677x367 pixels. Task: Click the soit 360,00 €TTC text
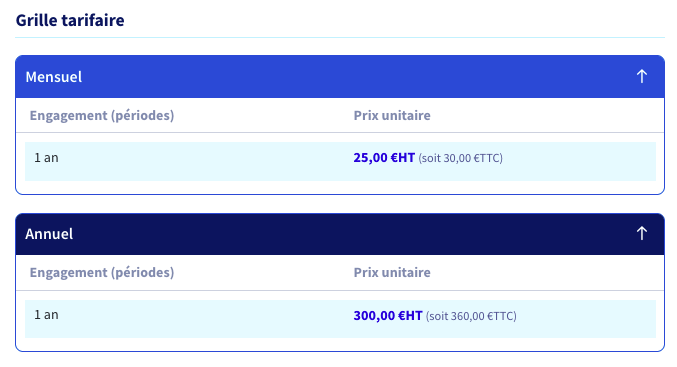pos(471,316)
